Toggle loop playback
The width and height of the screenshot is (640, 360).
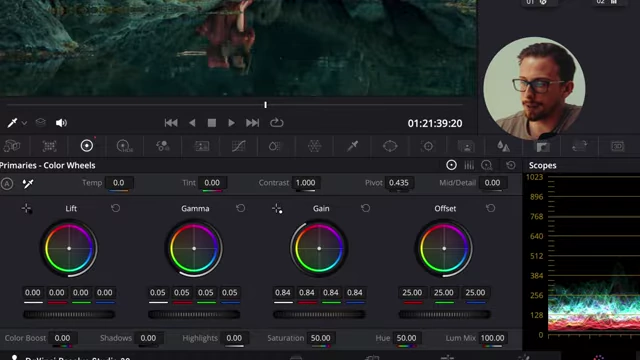276,122
